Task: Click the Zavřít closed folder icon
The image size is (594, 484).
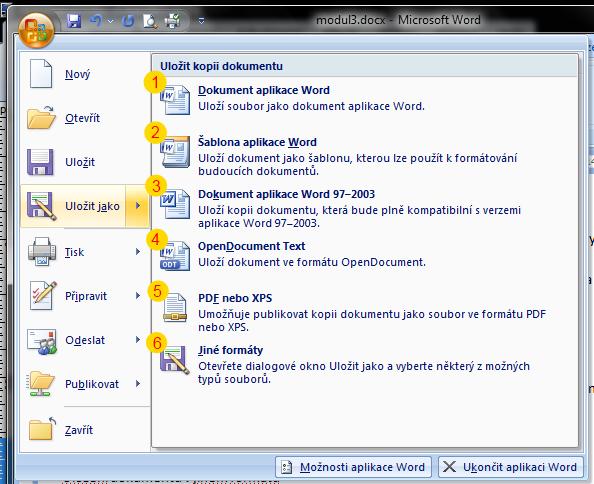Action: click(x=42, y=429)
